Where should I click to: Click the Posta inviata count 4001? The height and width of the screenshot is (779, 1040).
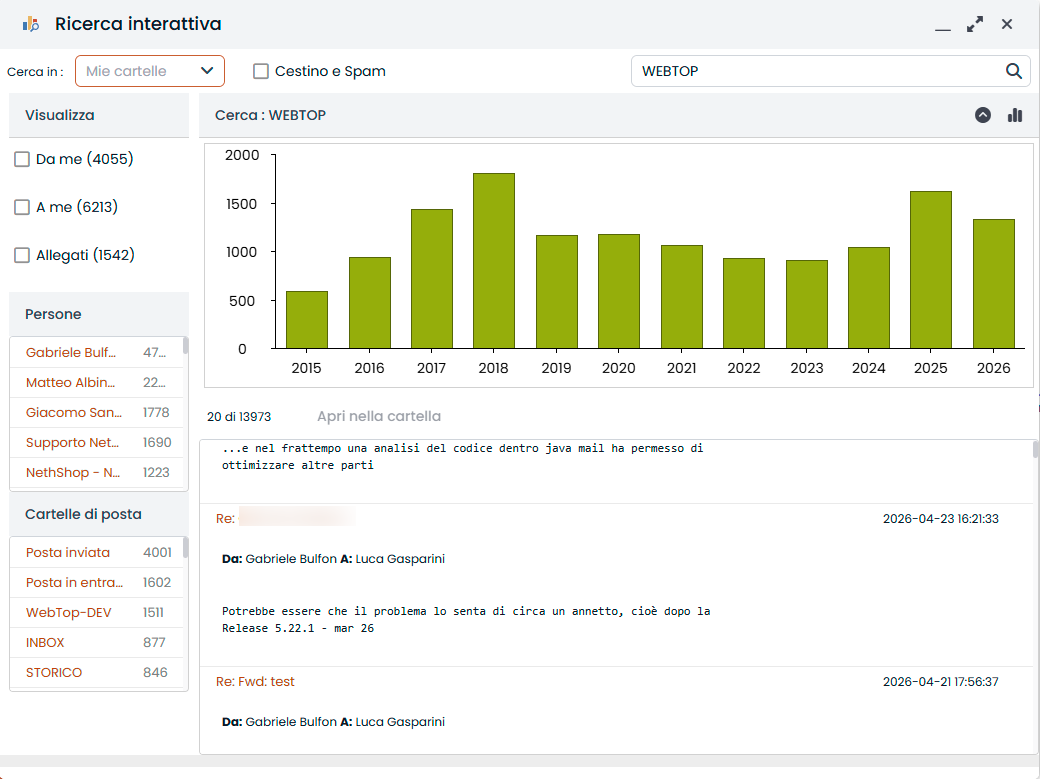[157, 552]
